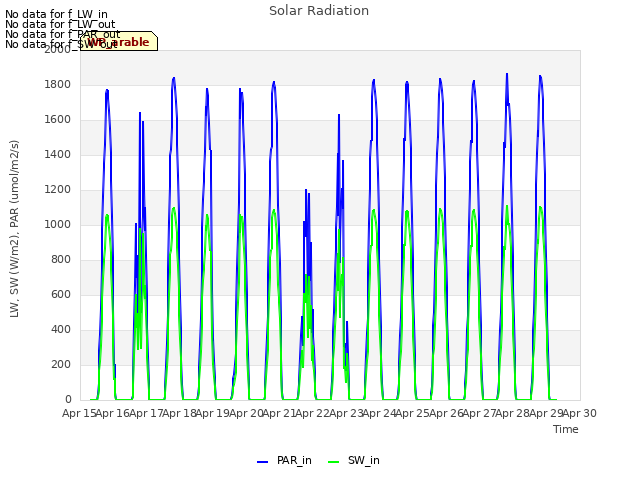Click the 1800 y-axis tick label
Viewport: 640px width, 480px height.
tap(58, 84)
